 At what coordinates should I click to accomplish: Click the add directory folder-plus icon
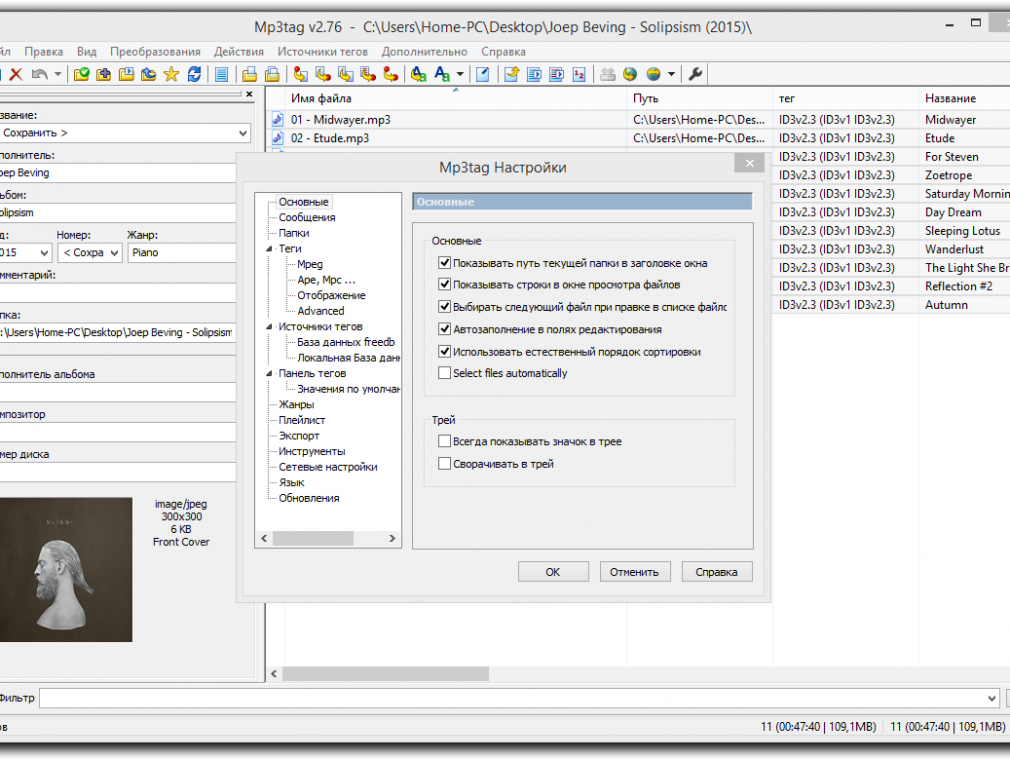pyautogui.click(x=103, y=74)
